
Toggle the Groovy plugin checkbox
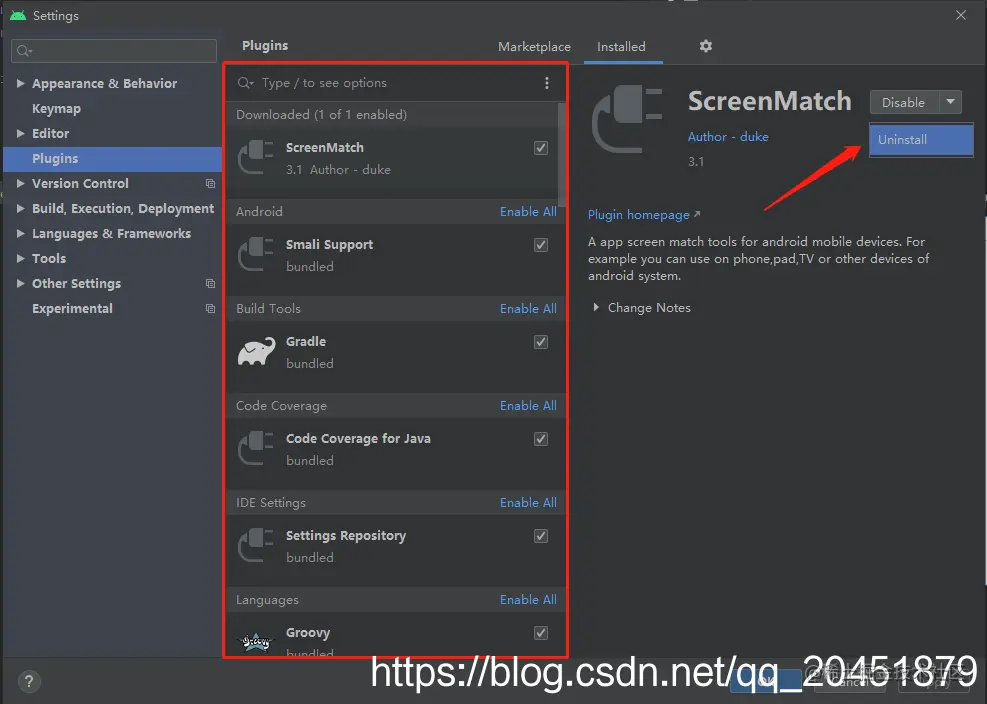(x=541, y=633)
